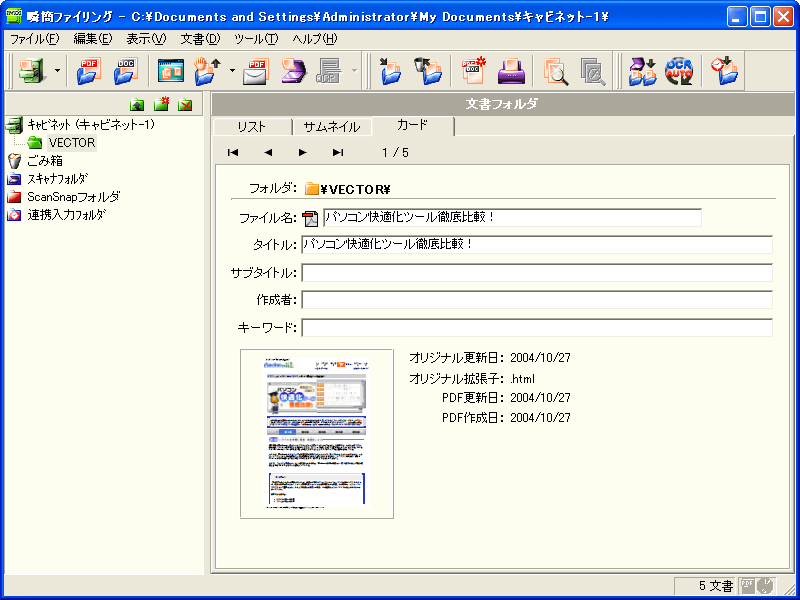Viewport: 800px width, 600px height.
Task: Open the ツール(T) menu
Action: (x=256, y=39)
